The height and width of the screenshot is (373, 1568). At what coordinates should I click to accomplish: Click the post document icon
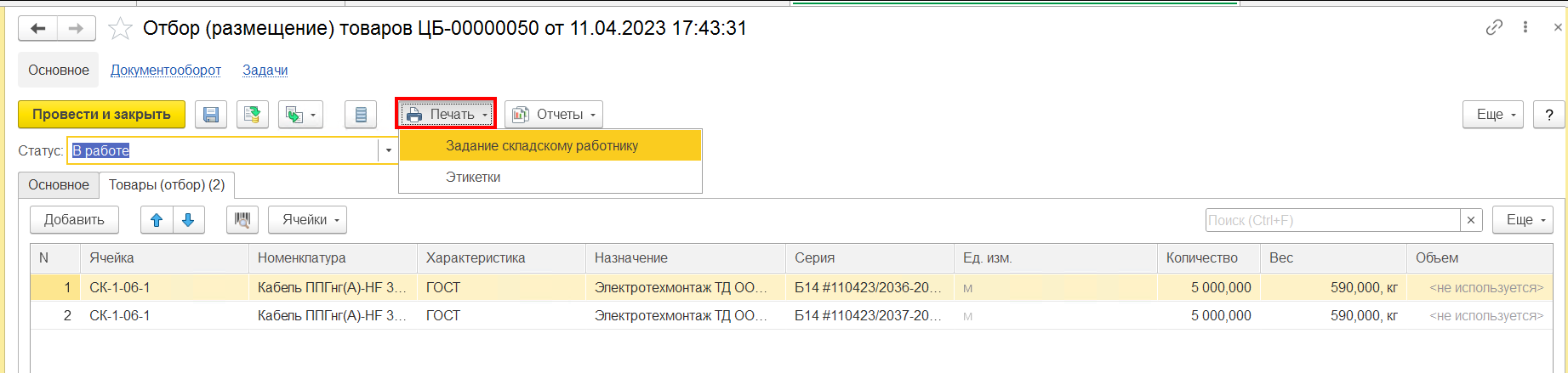252,115
